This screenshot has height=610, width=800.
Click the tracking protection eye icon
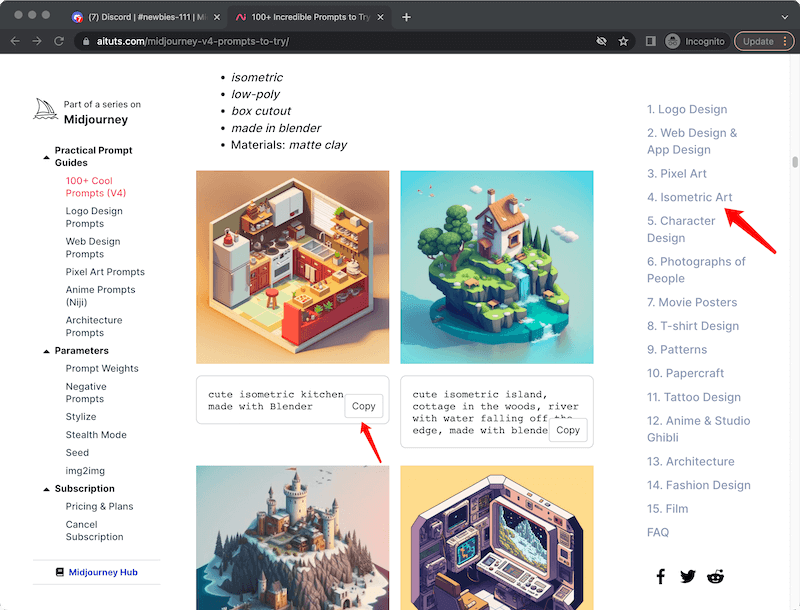click(x=601, y=41)
